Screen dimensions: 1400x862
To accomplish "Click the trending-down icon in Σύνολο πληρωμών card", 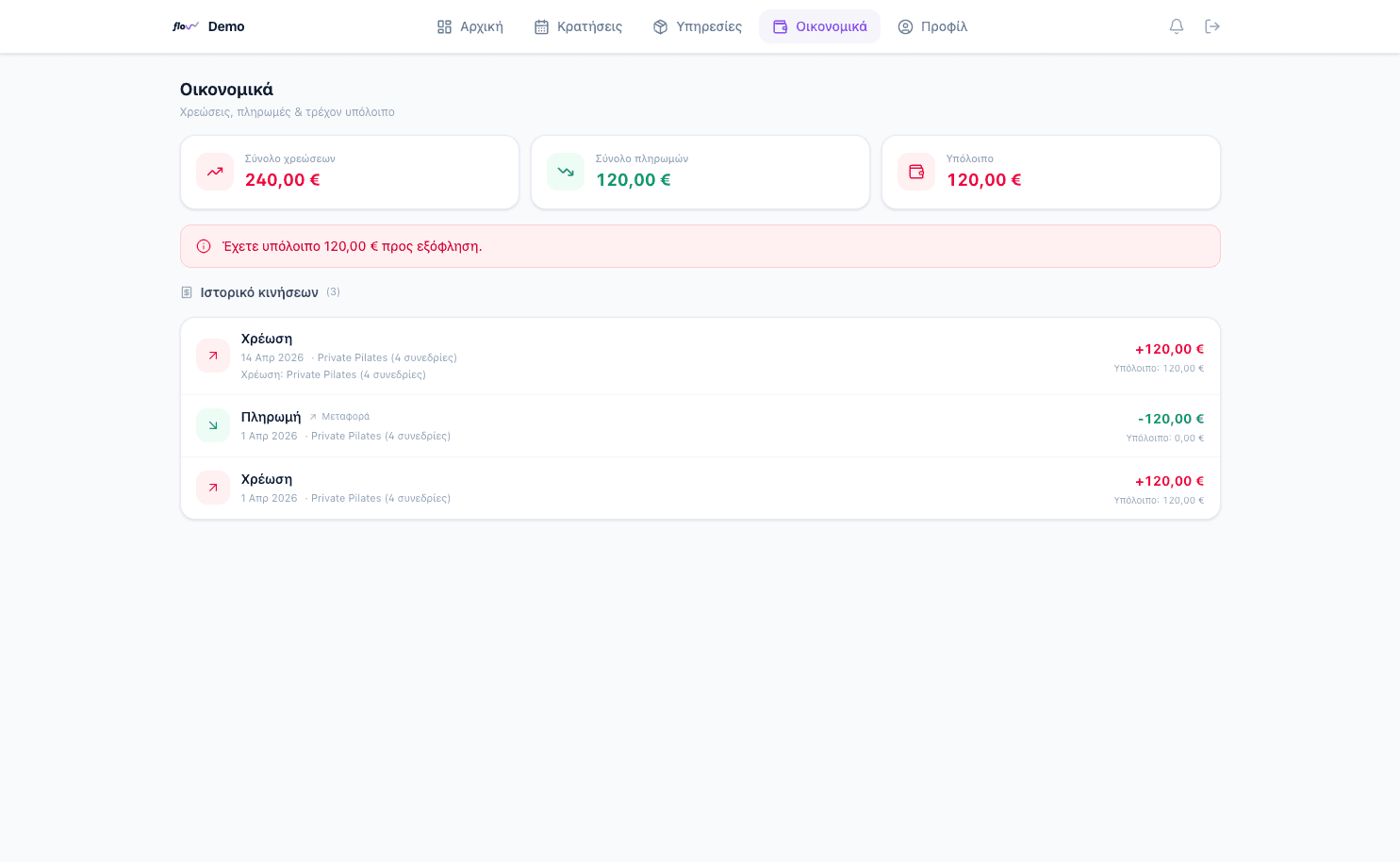I will click(566, 172).
